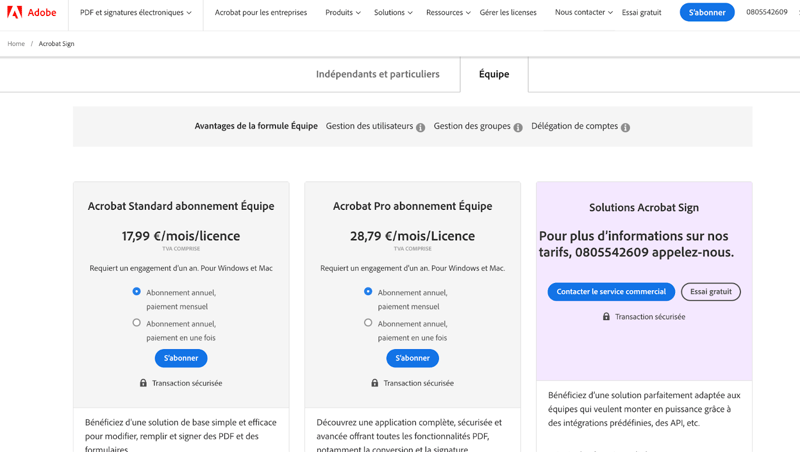Click lock icon in Solutions Acrobat Sign card

point(606,316)
